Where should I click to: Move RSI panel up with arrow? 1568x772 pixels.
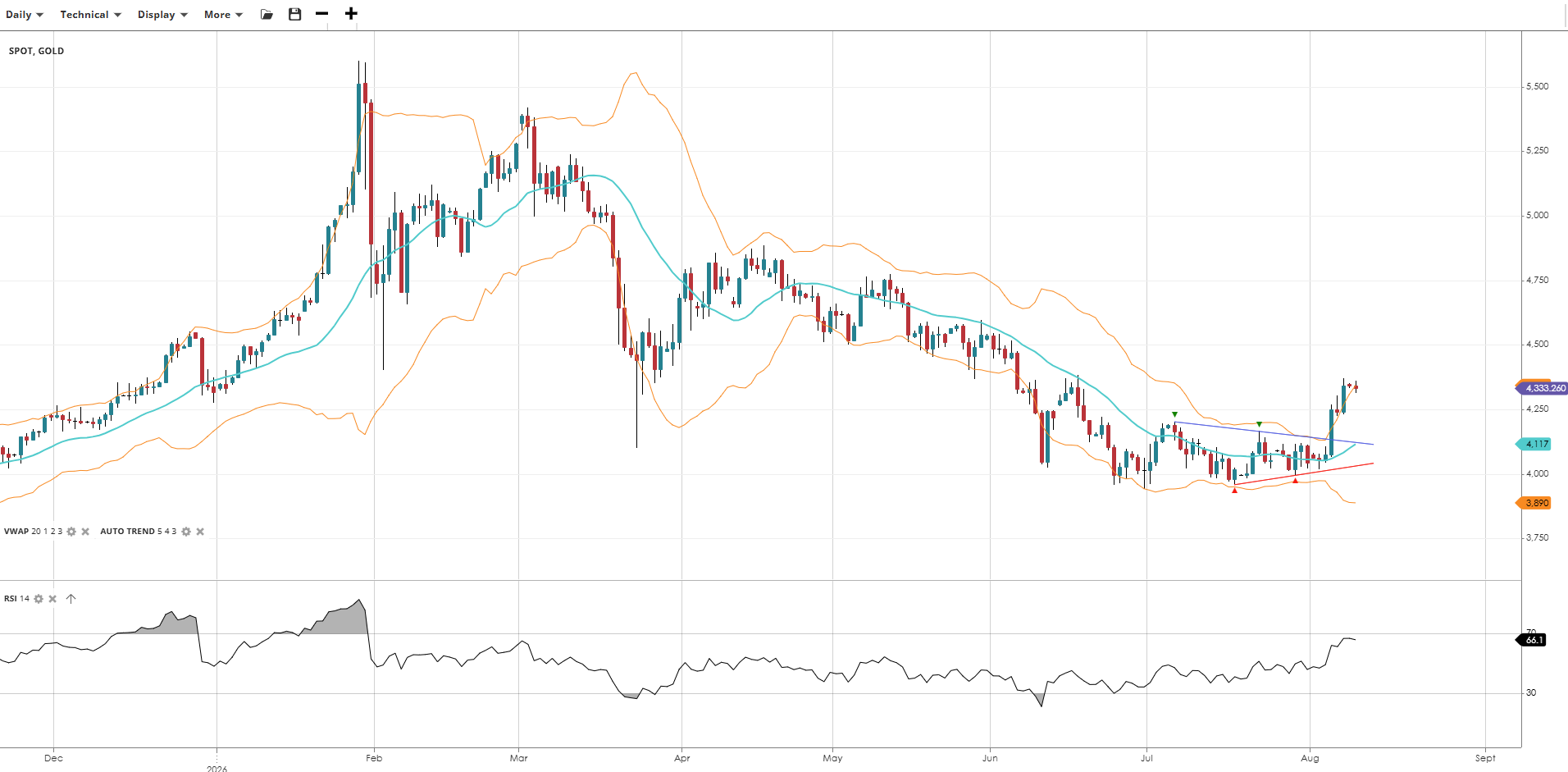point(71,599)
